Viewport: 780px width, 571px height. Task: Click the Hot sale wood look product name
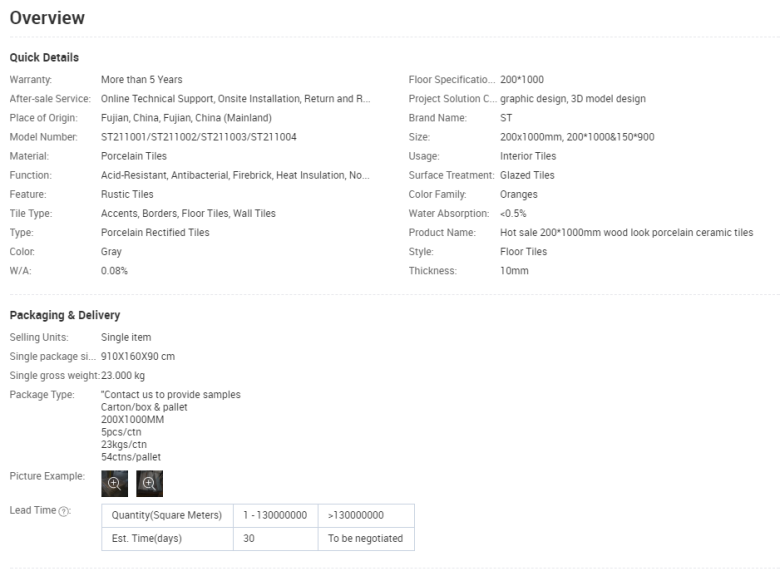(626, 233)
